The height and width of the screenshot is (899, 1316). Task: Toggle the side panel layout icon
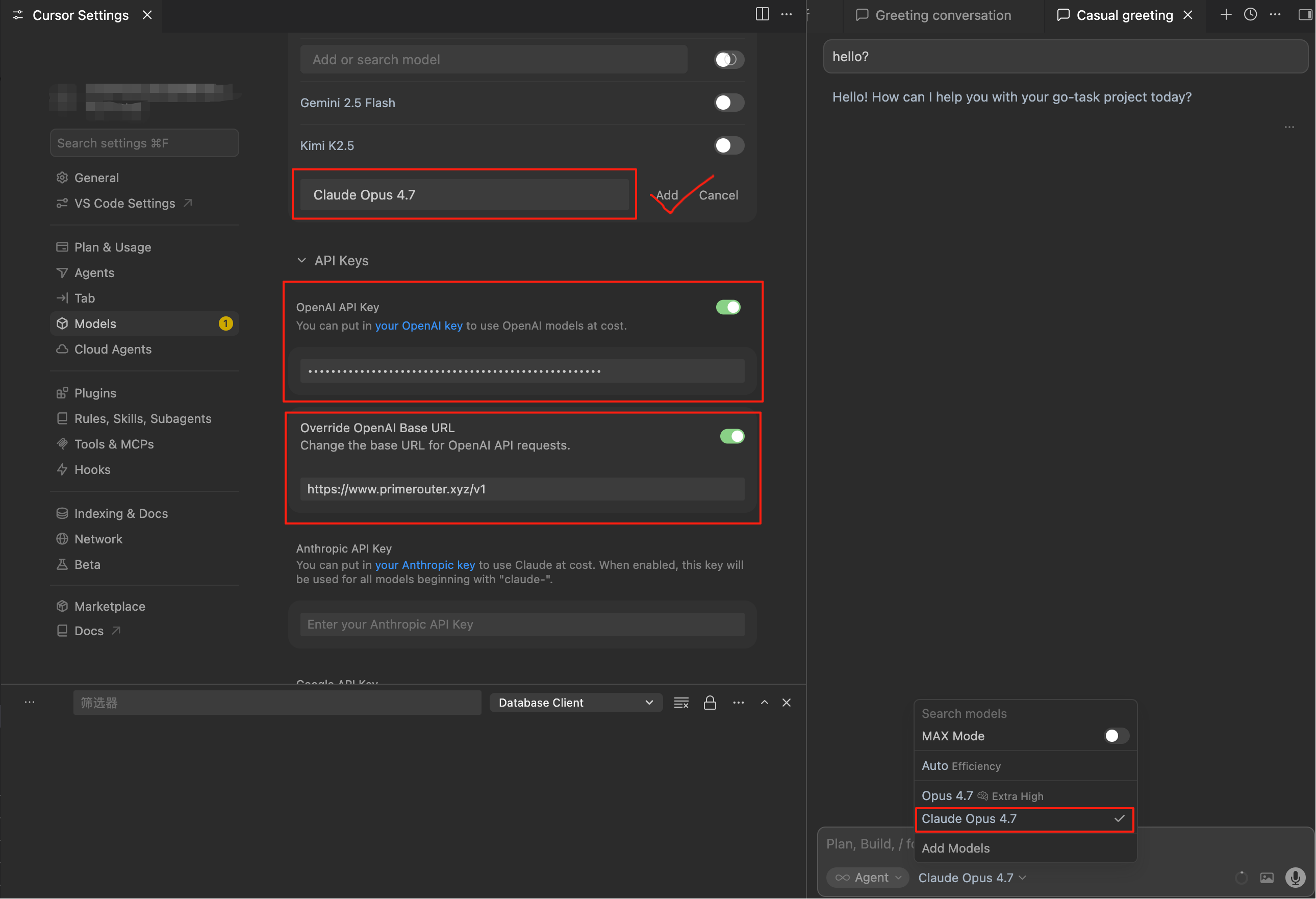click(1305, 15)
